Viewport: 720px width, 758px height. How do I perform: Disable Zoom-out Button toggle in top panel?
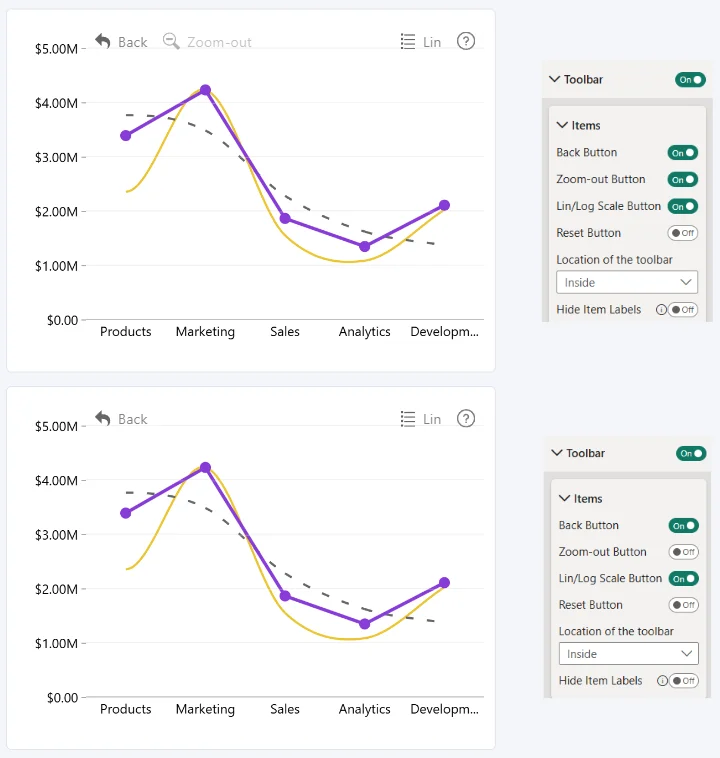(x=682, y=179)
